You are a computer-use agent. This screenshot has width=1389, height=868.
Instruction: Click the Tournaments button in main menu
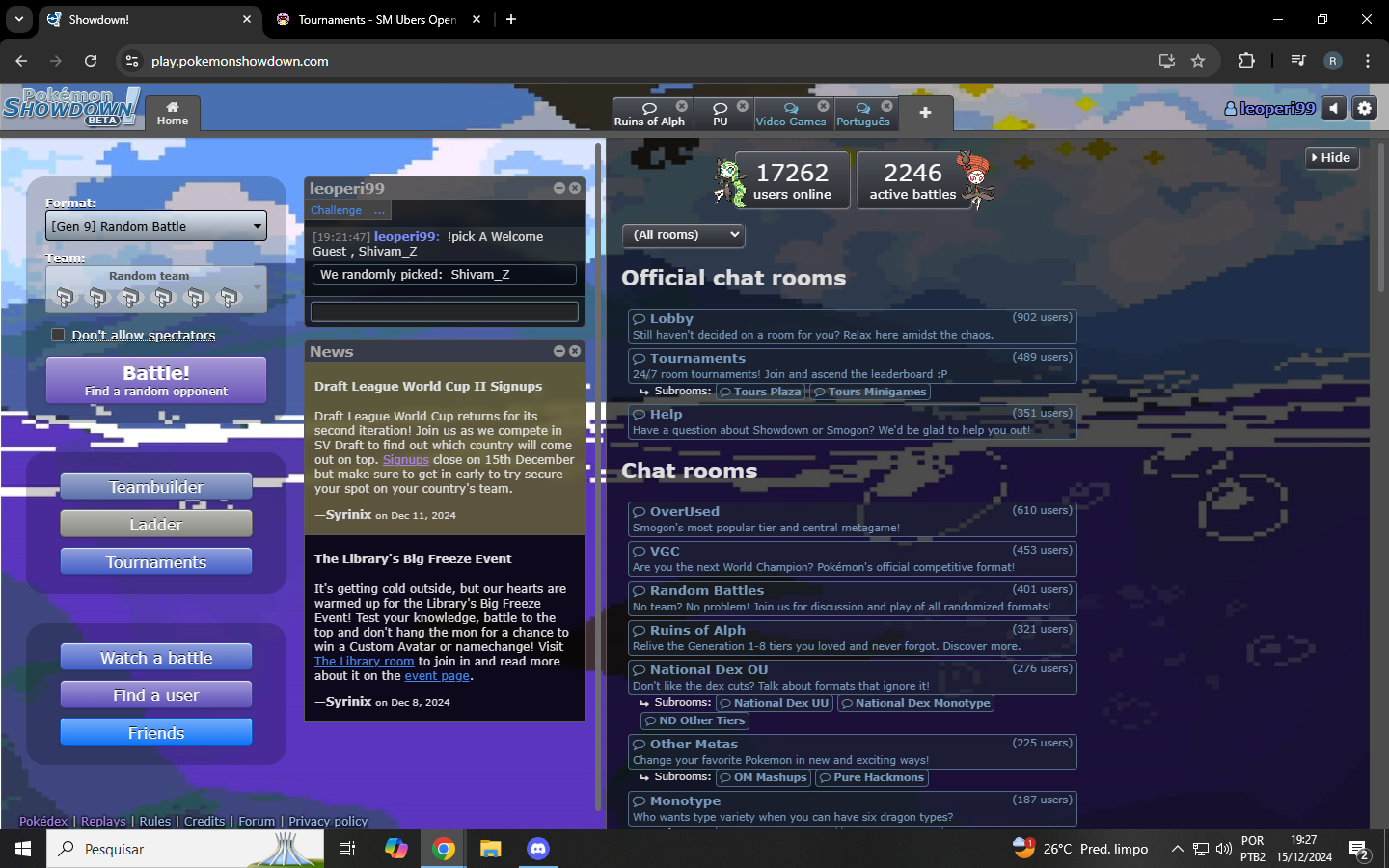[x=156, y=562]
